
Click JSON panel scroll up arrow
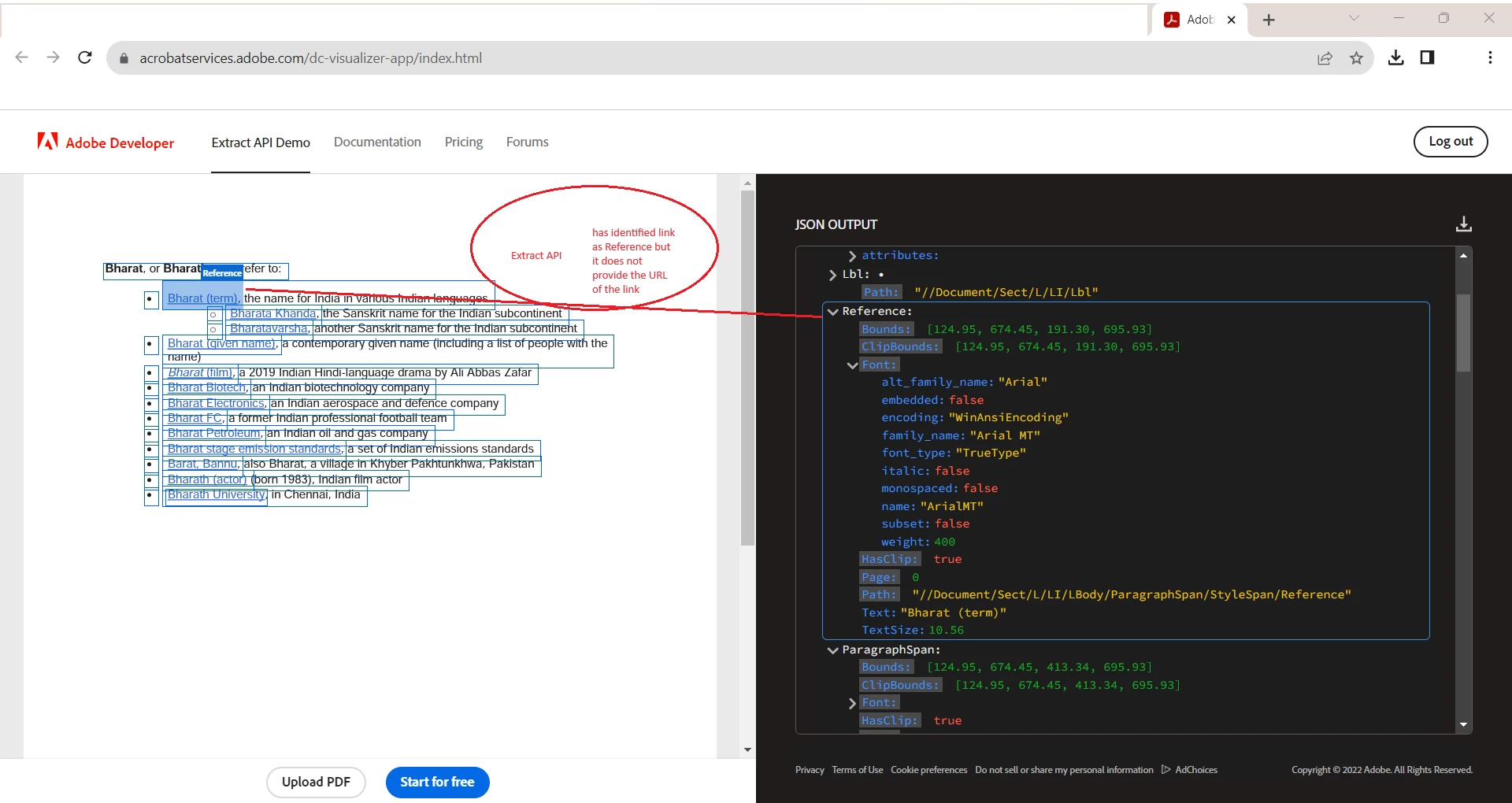1463,255
